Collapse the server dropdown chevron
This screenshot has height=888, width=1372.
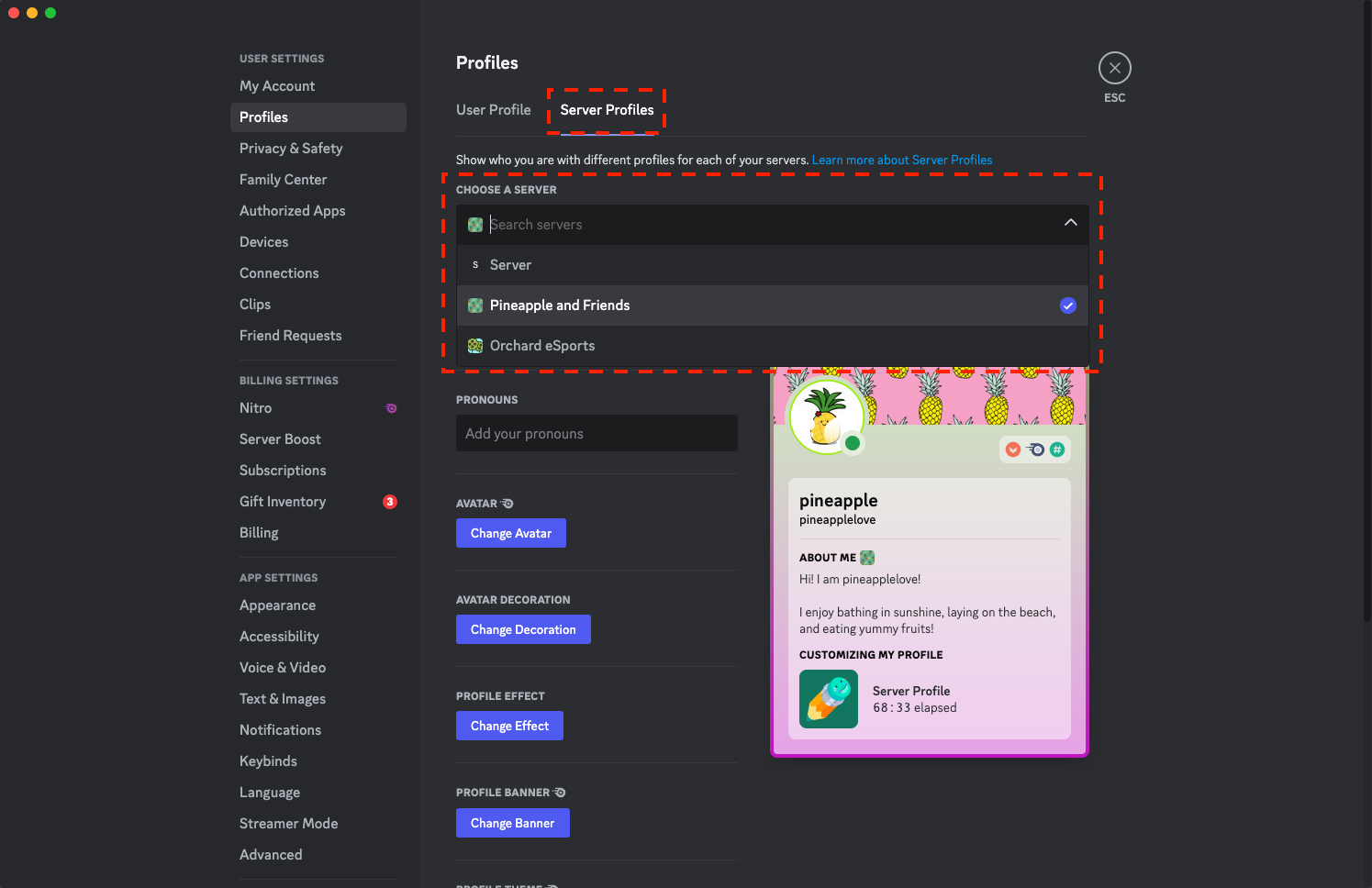(x=1070, y=223)
